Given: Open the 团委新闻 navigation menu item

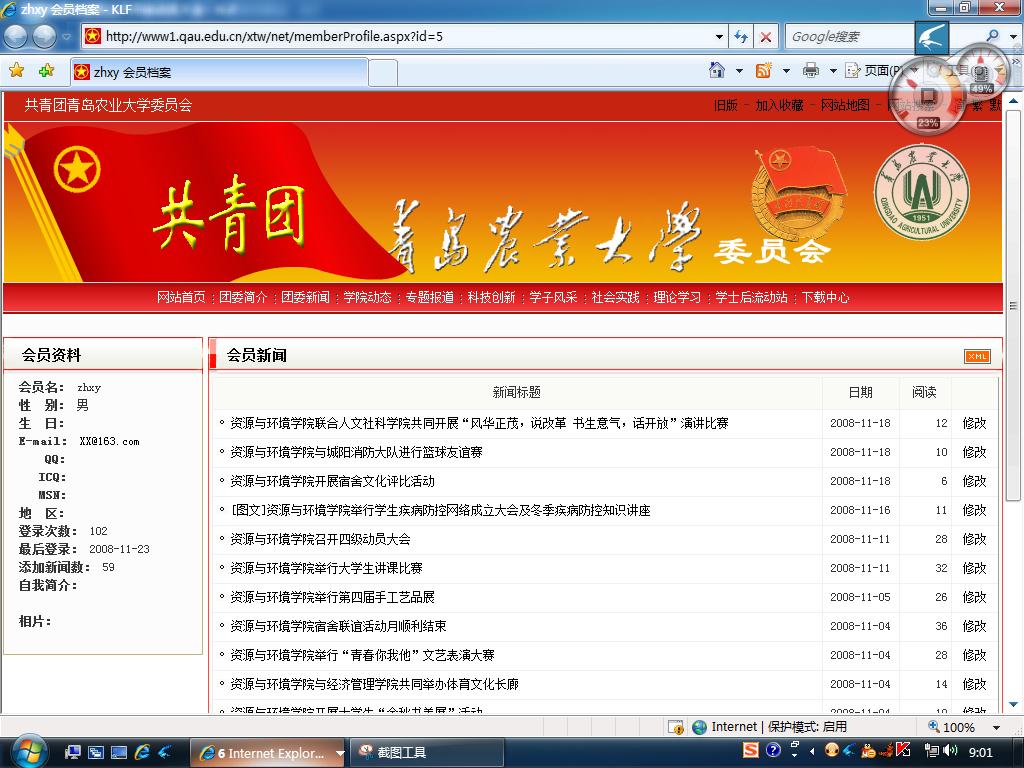Looking at the screenshot, I should (x=305, y=297).
